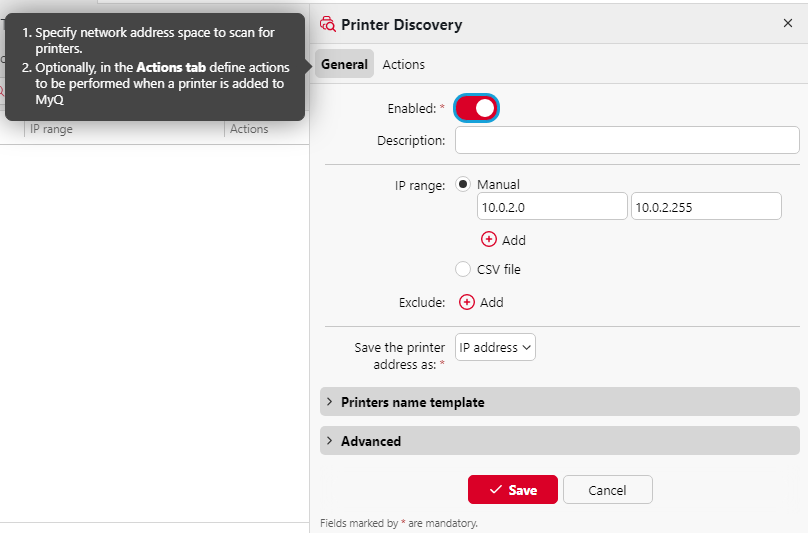Viewport: 808px width, 533px height.
Task: Click the checkmark icon on Save
Action: point(495,490)
